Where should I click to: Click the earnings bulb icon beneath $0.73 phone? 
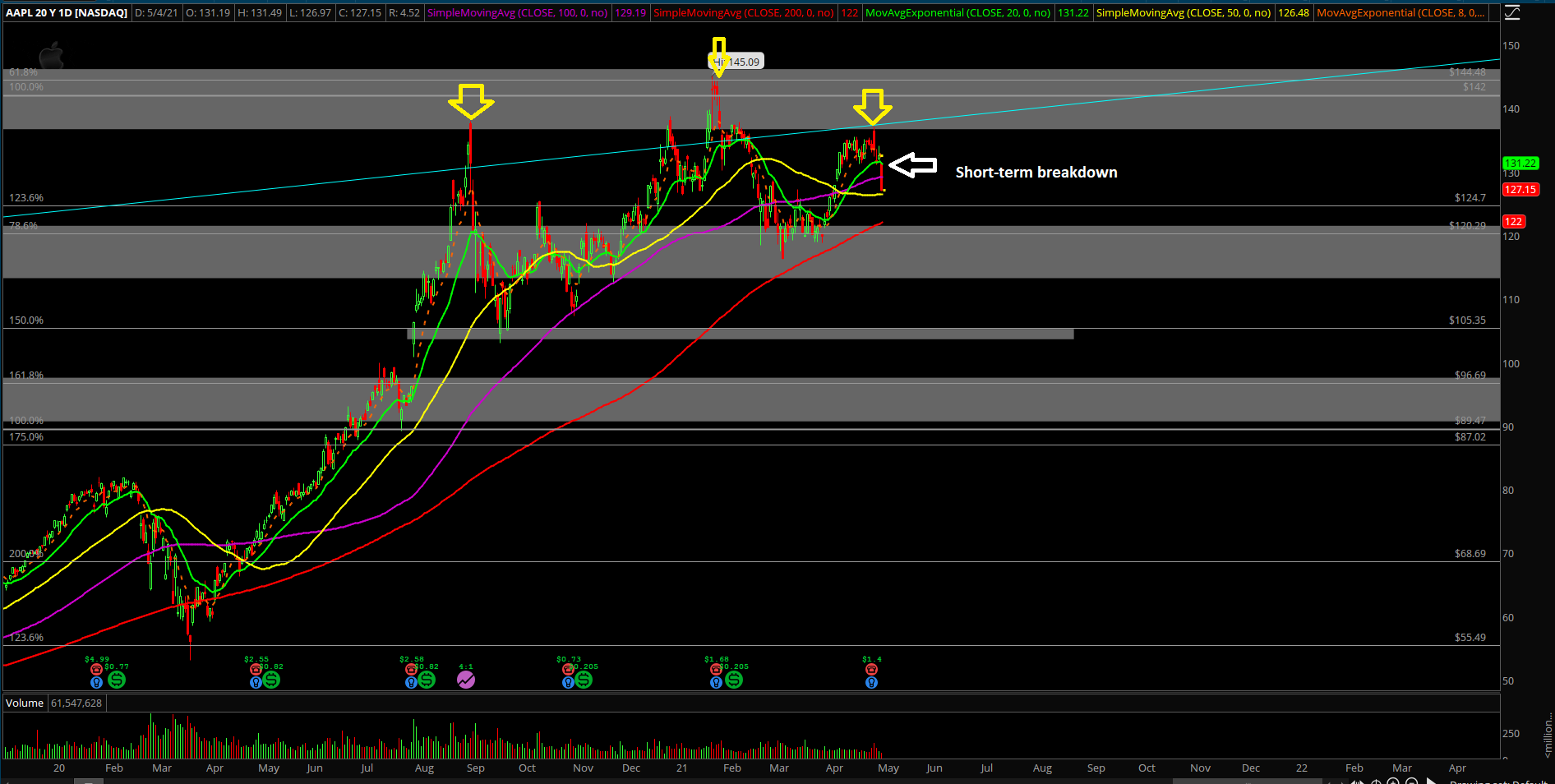(x=568, y=682)
